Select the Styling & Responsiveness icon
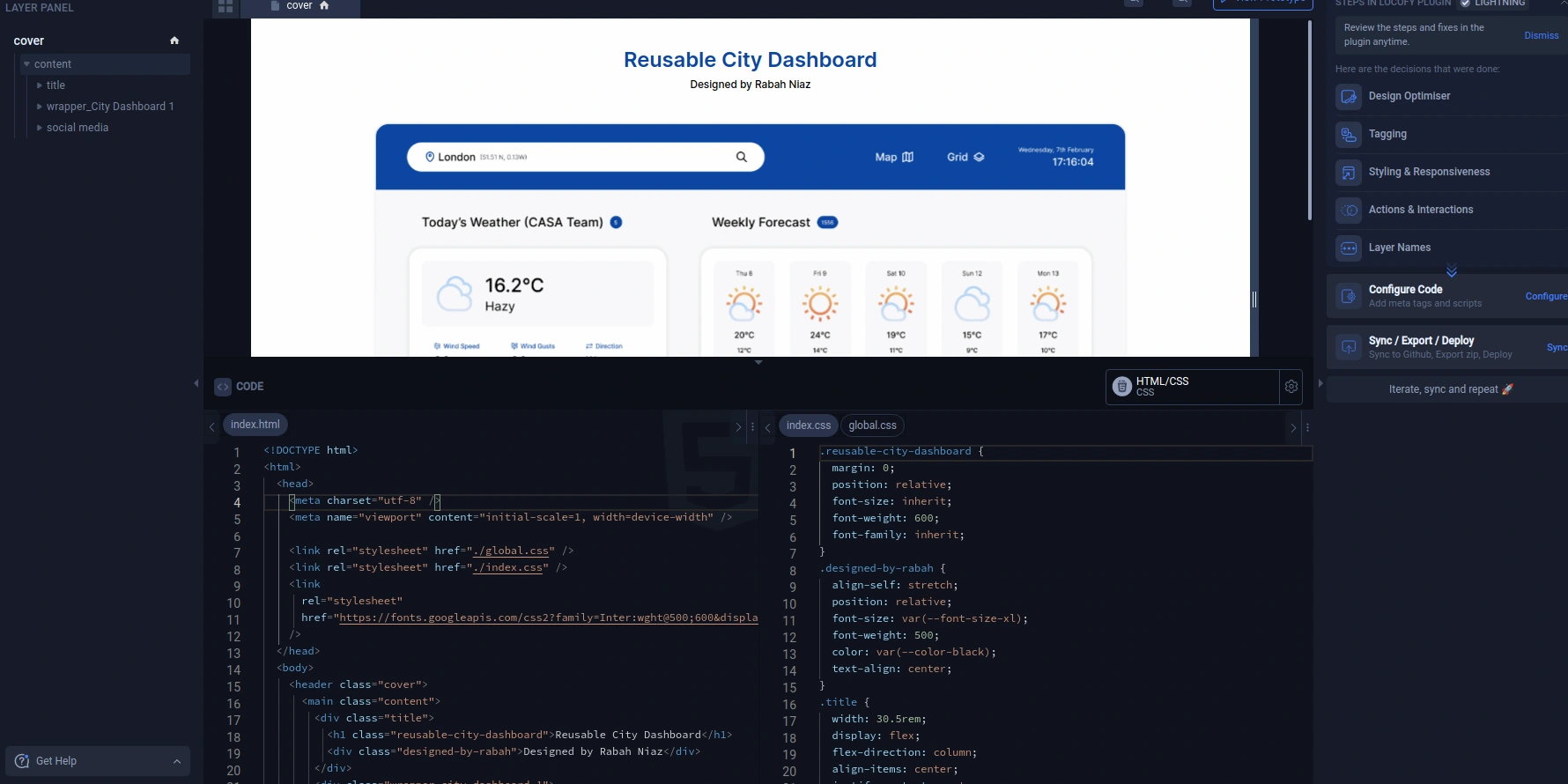This screenshot has width=1568, height=784. pos(1348,173)
